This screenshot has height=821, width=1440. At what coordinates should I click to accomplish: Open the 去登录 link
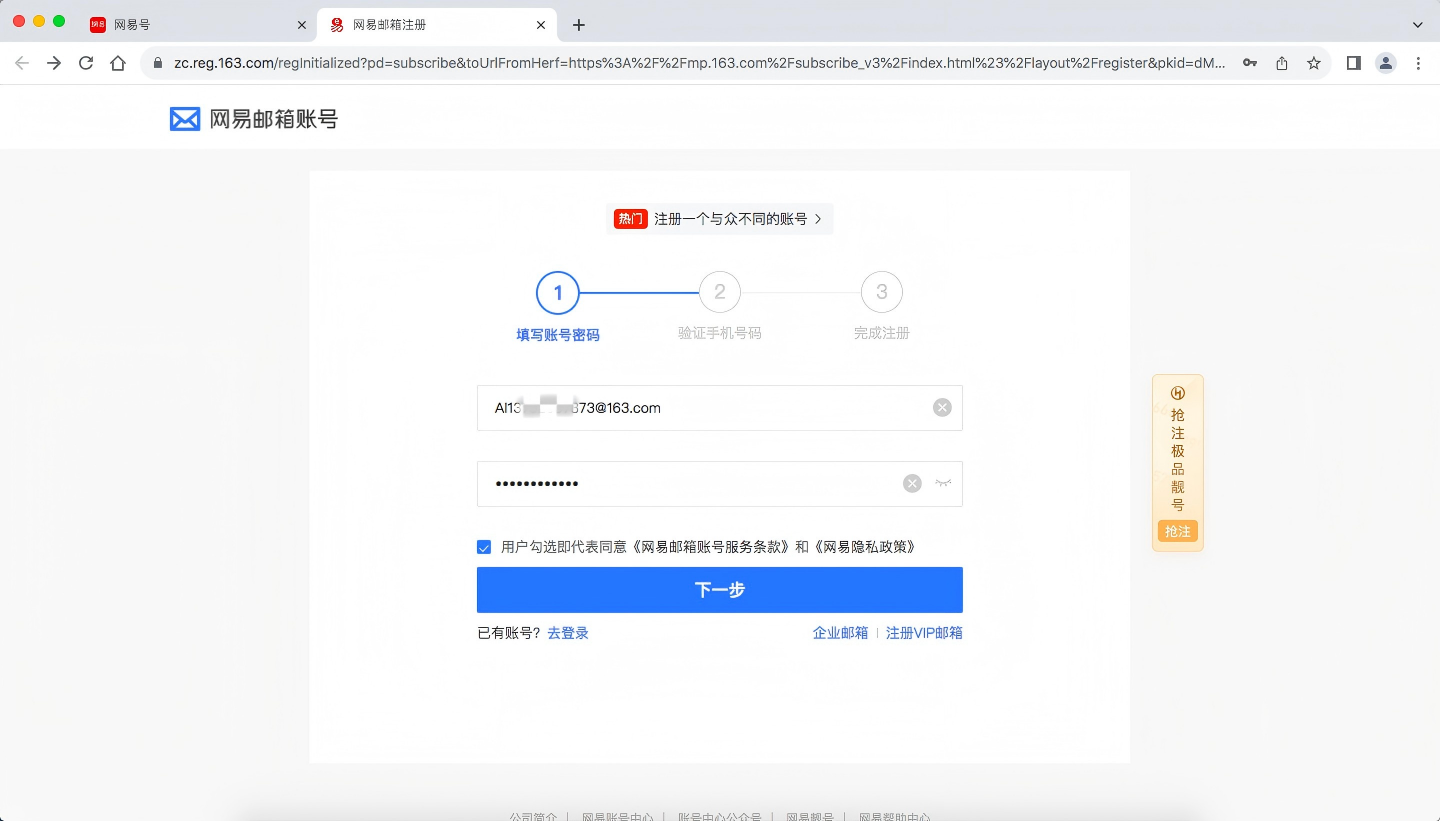coord(568,633)
